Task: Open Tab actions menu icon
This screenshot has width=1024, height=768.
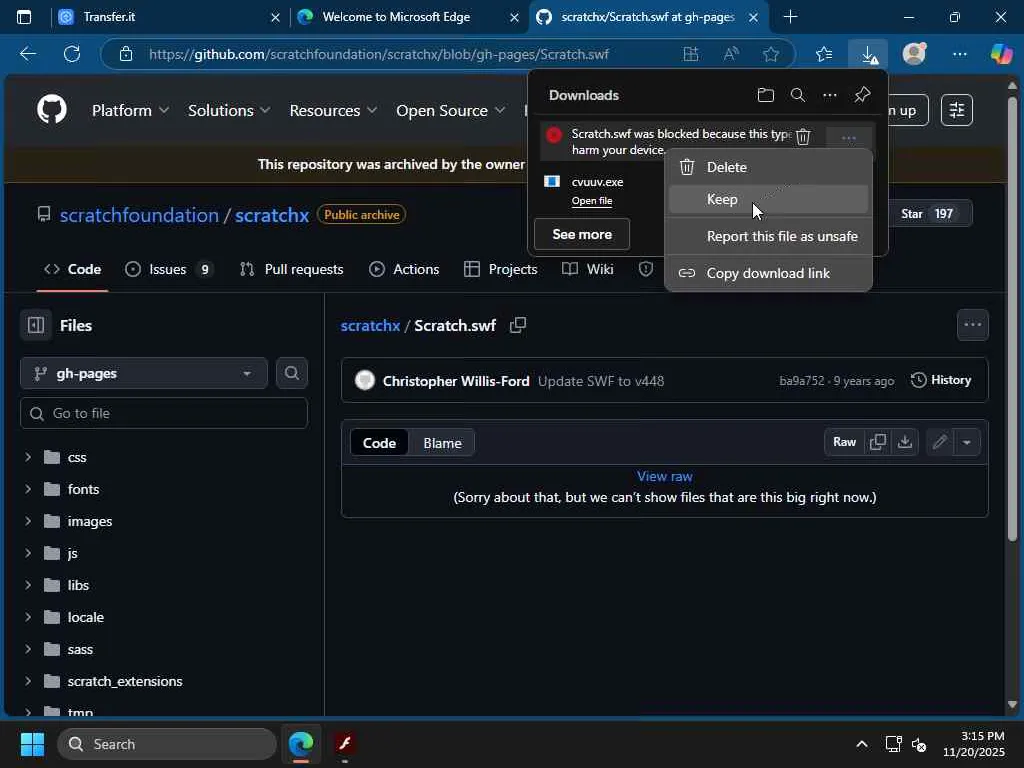Action: click(x=24, y=17)
